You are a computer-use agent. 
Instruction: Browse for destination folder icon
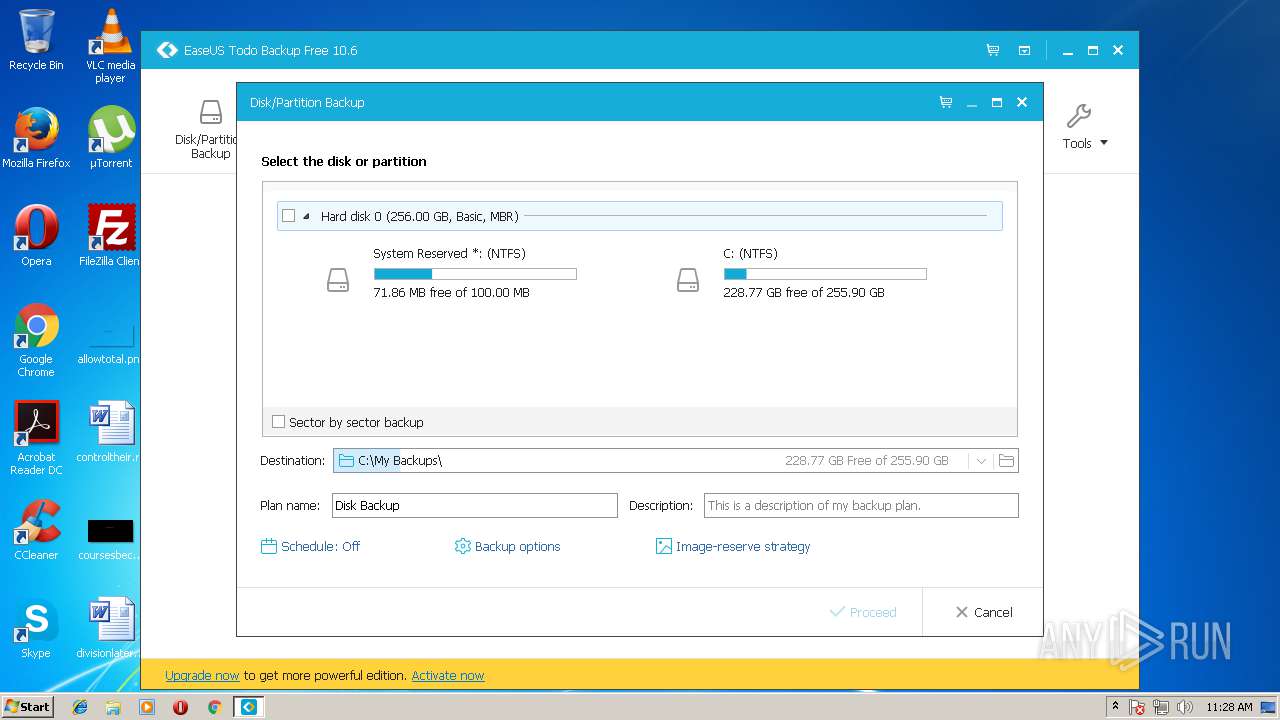(1006, 461)
